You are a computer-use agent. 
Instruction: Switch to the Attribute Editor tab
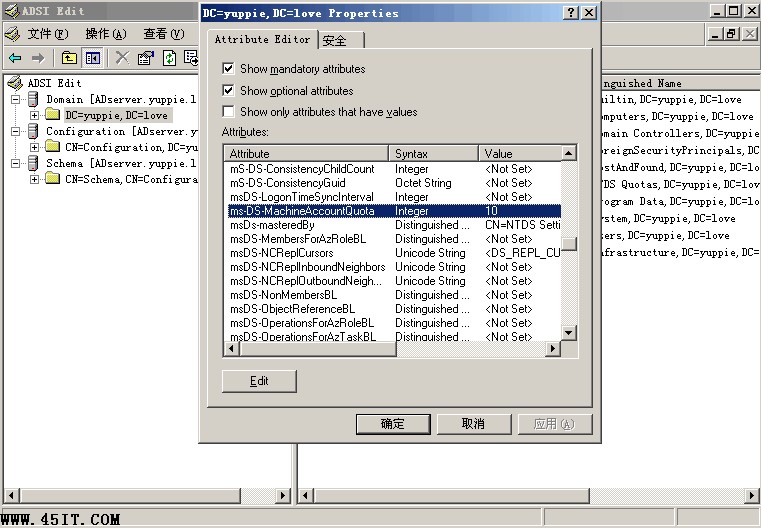click(262, 39)
